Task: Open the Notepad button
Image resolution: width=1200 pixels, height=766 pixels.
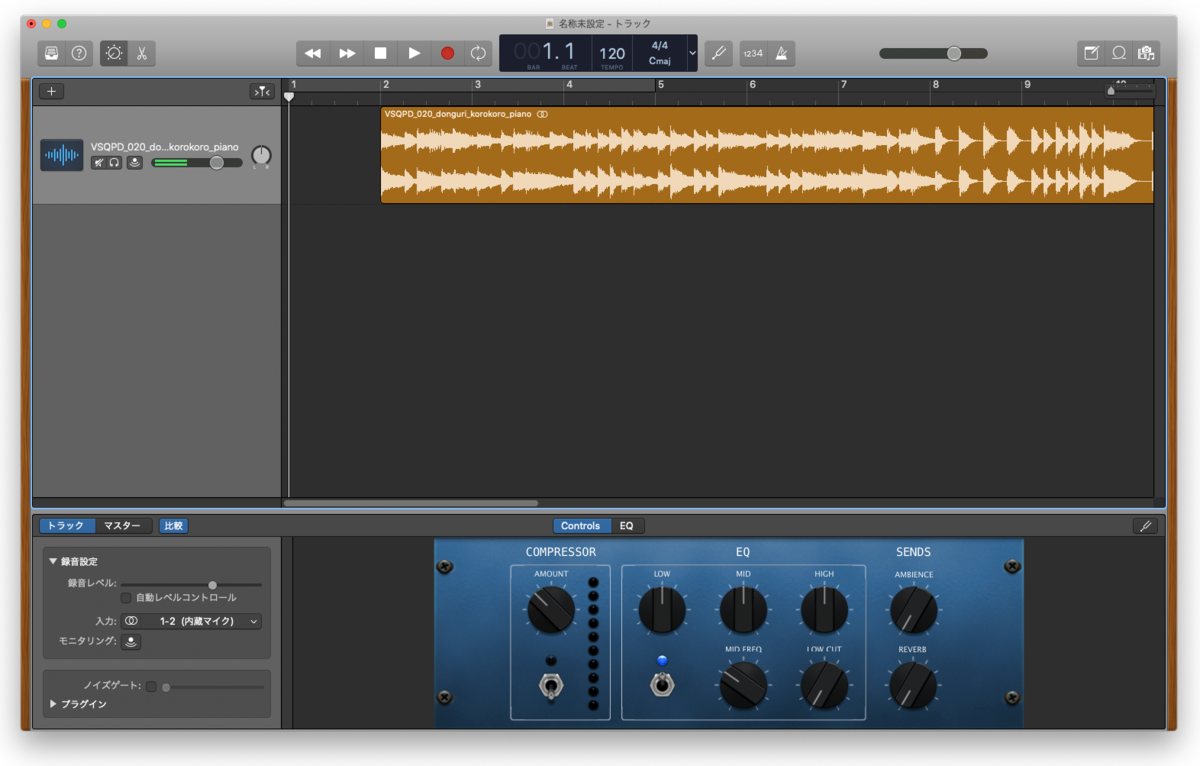Action: coord(1092,53)
